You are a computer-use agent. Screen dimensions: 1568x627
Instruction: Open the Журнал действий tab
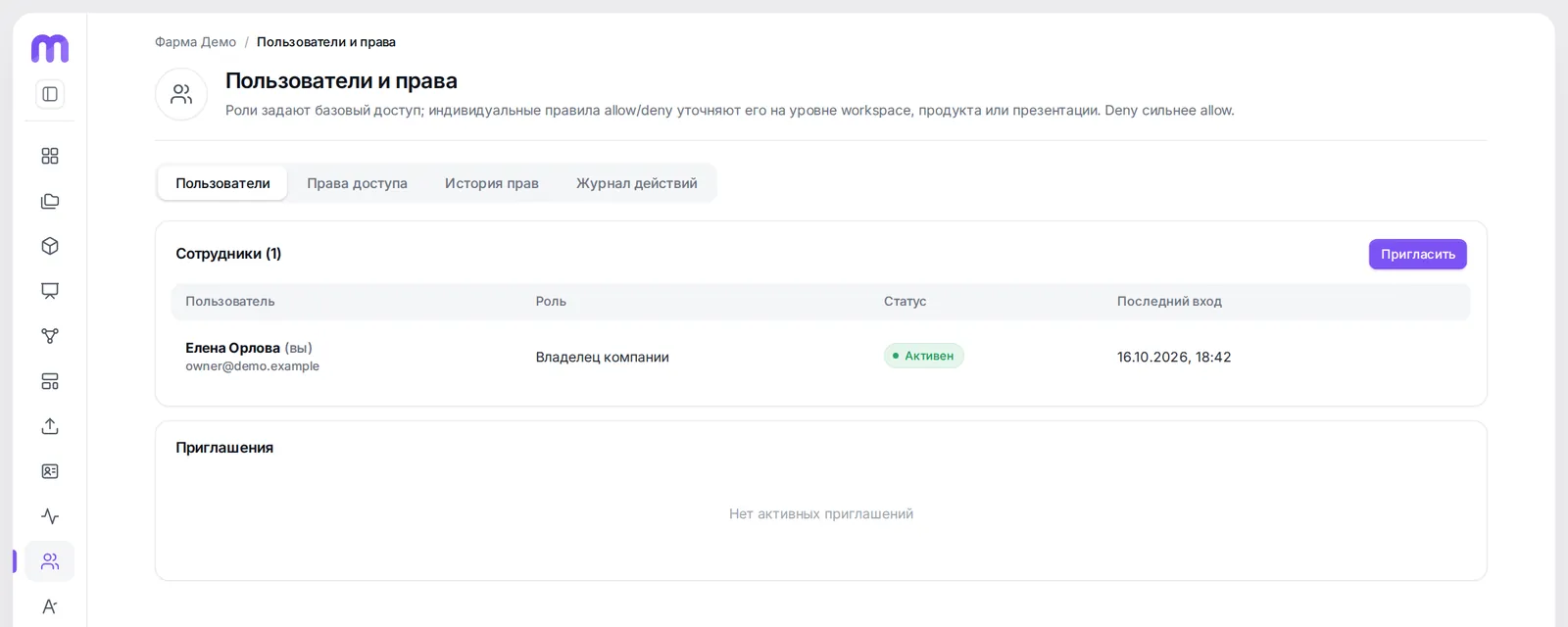(x=637, y=183)
